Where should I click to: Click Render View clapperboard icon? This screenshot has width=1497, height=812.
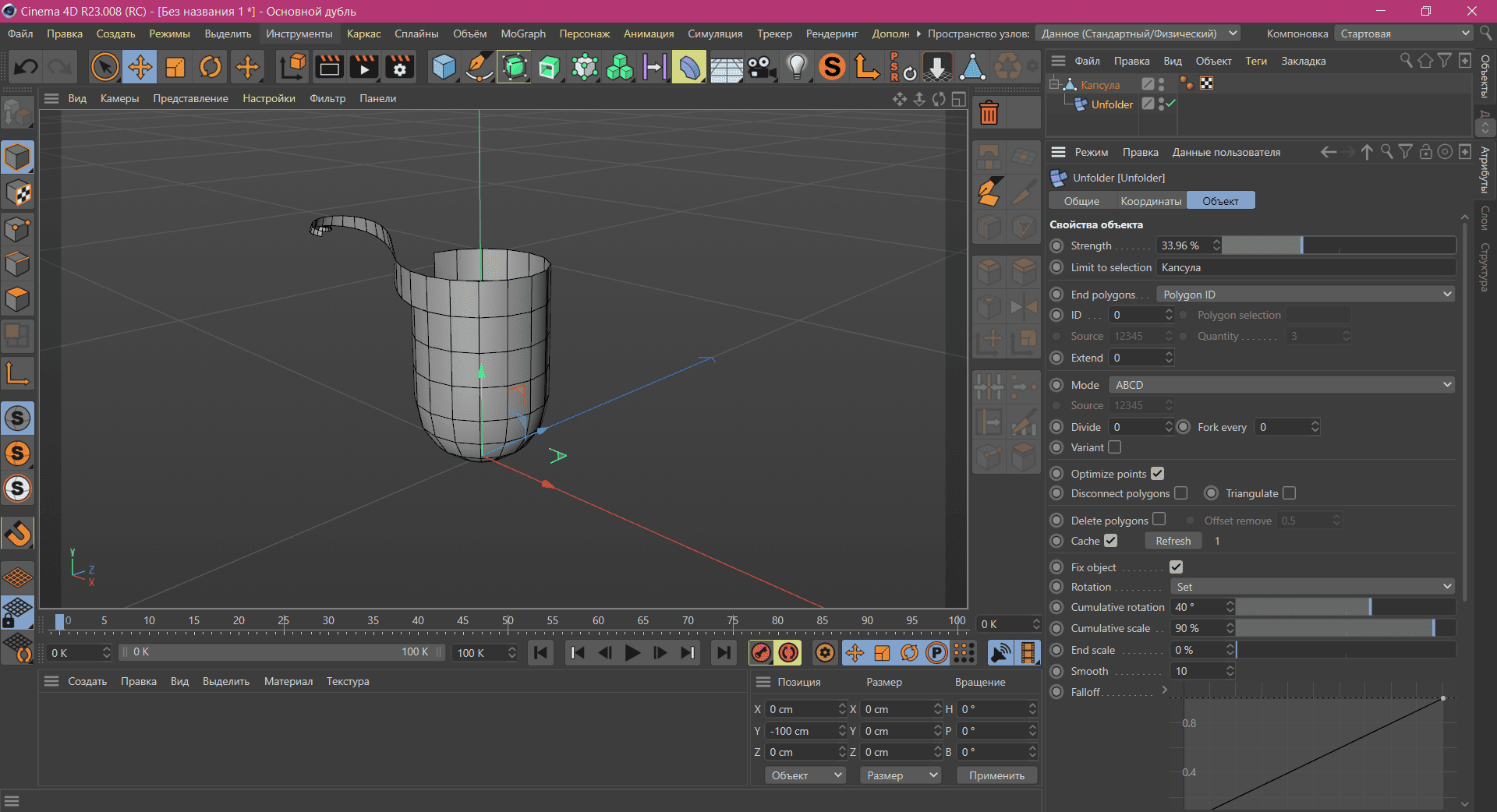coord(329,67)
